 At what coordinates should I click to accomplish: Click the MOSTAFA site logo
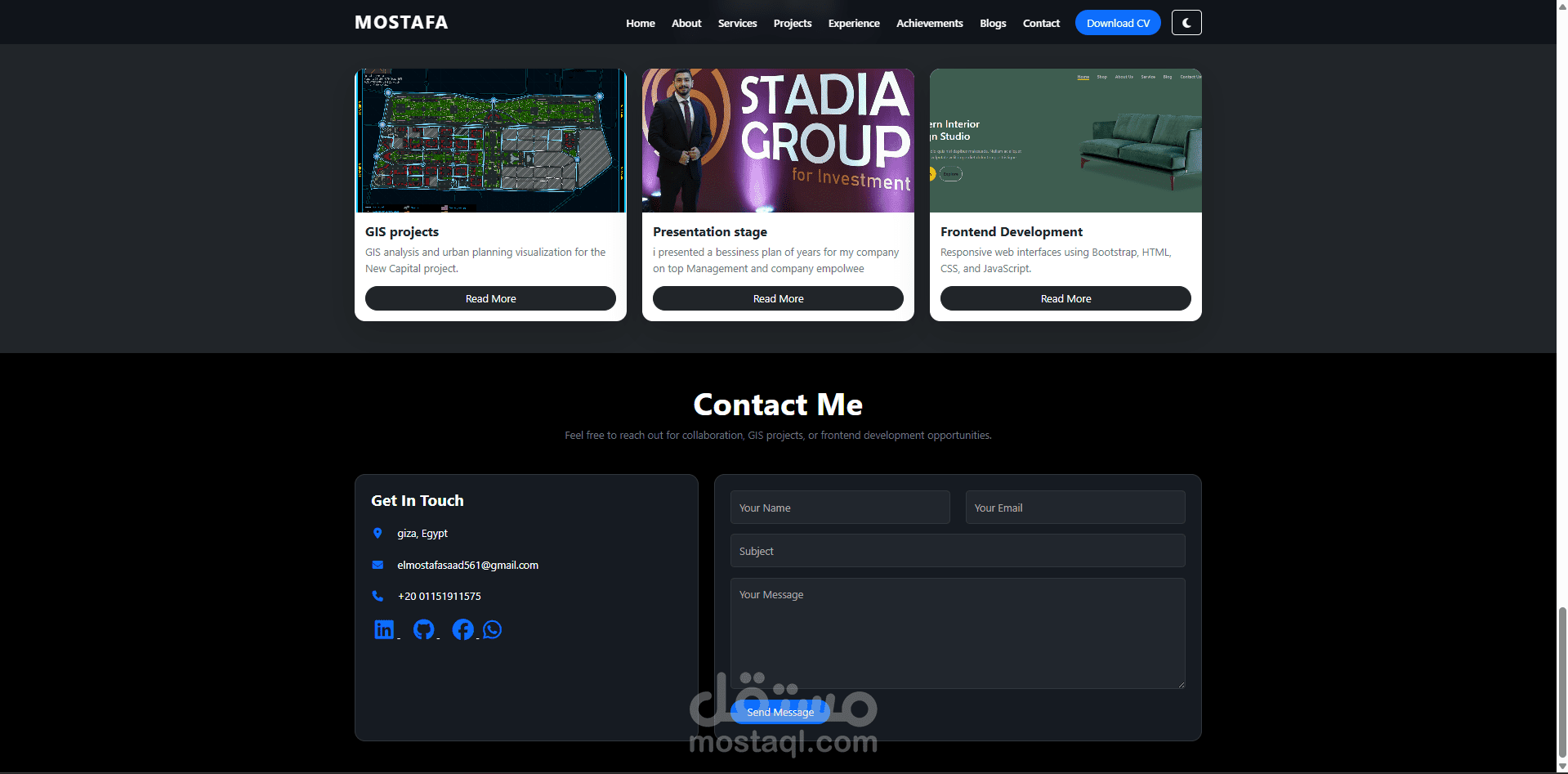(401, 22)
